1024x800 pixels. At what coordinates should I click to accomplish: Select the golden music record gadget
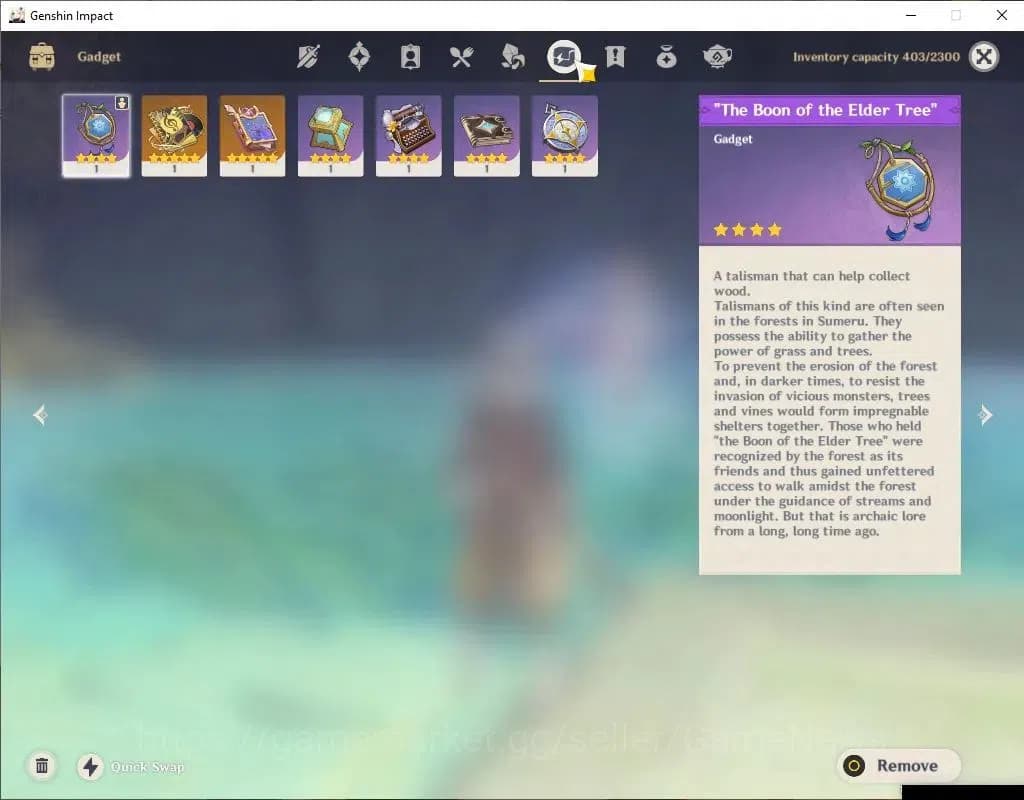(174, 136)
